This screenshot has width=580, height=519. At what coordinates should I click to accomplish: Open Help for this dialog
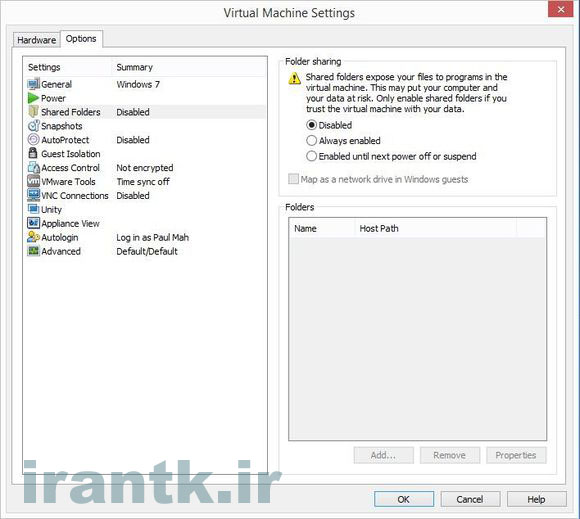point(536,499)
